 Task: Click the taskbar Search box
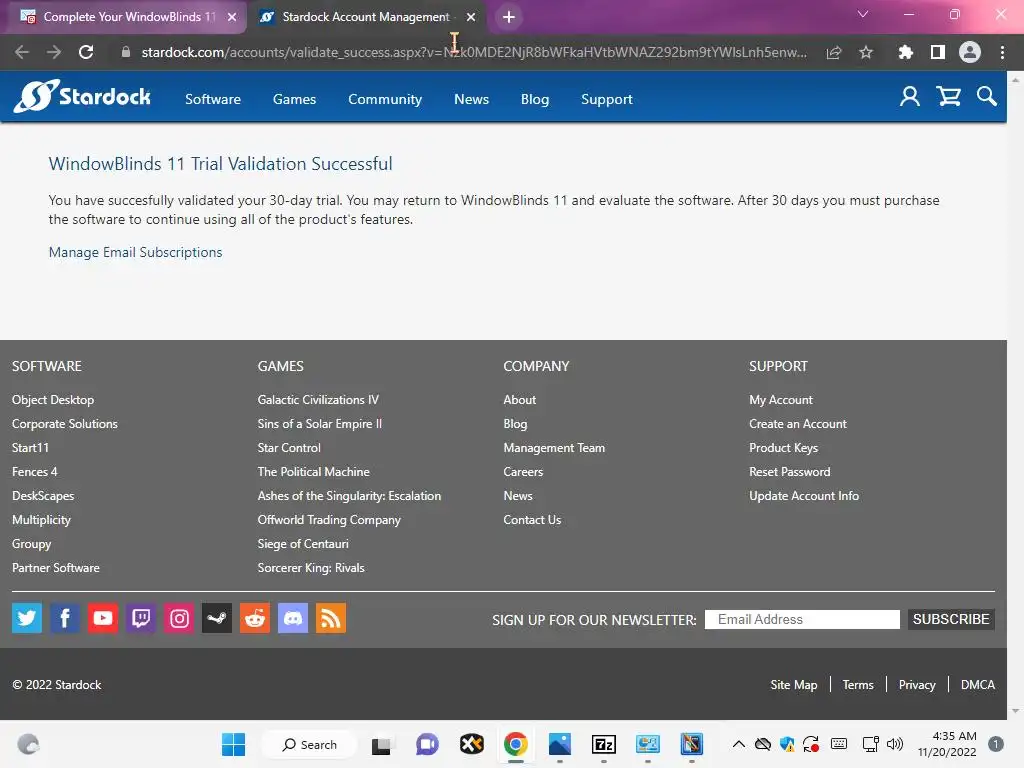310,744
